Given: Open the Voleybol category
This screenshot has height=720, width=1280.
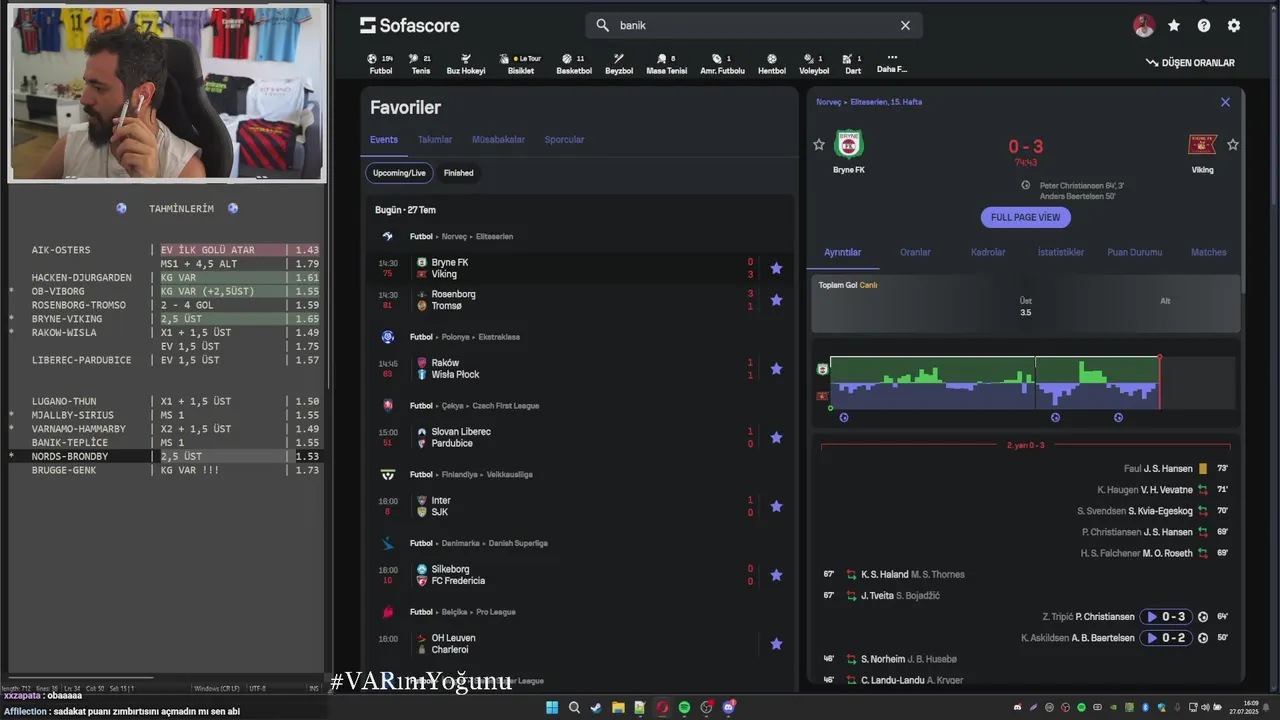Looking at the screenshot, I should pos(814,64).
